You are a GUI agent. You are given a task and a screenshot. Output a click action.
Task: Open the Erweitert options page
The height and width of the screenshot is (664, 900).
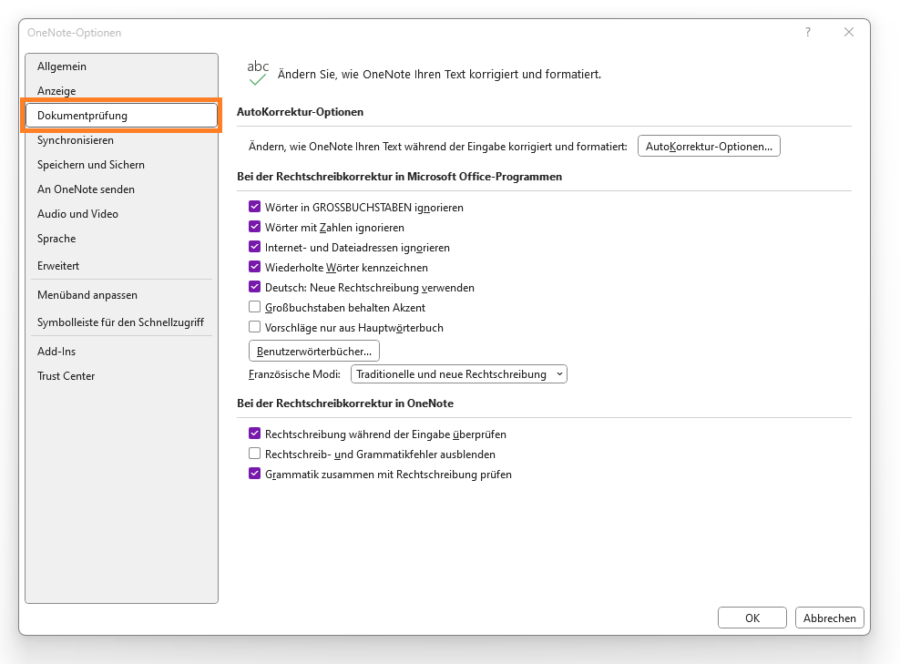59,265
